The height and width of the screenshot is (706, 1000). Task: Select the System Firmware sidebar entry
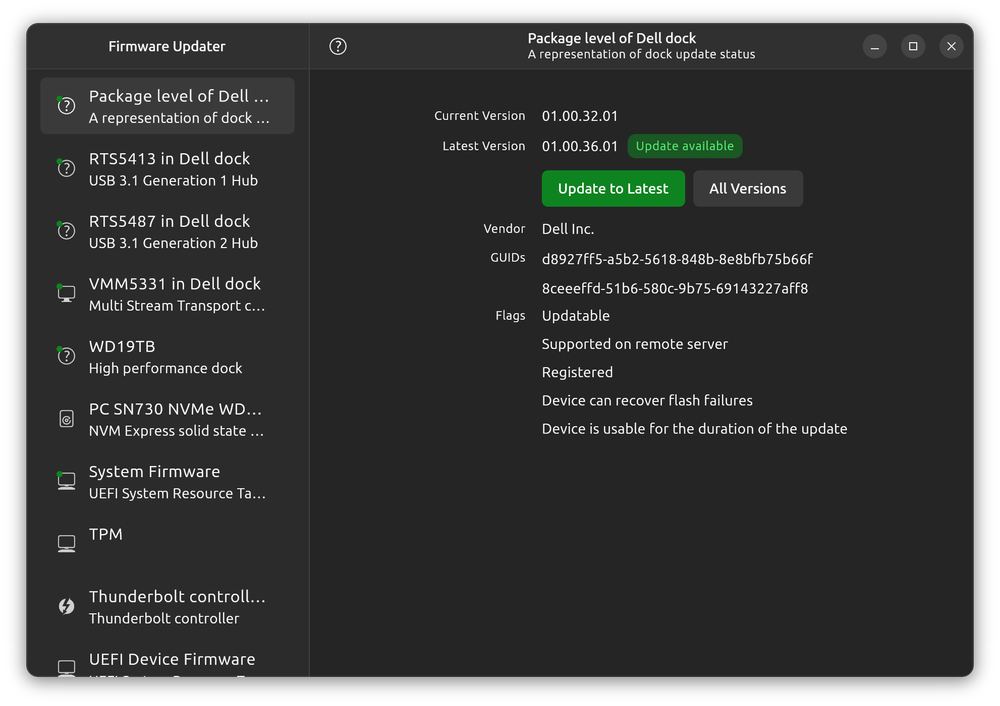[x=167, y=481]
